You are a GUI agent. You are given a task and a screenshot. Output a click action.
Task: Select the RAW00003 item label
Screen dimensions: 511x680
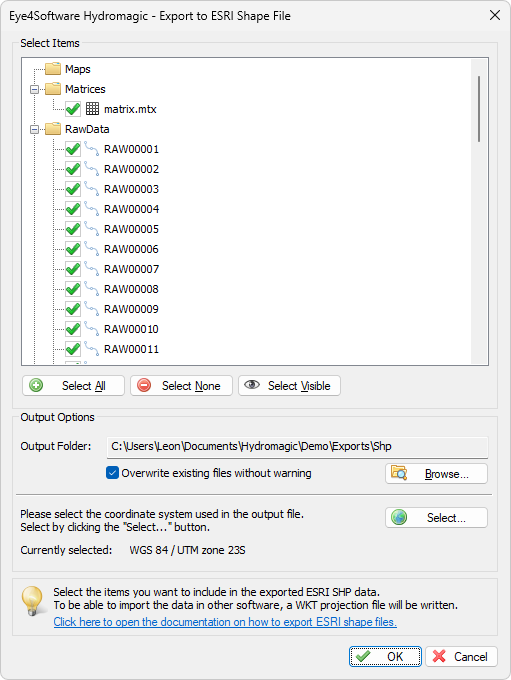(131, 189)
